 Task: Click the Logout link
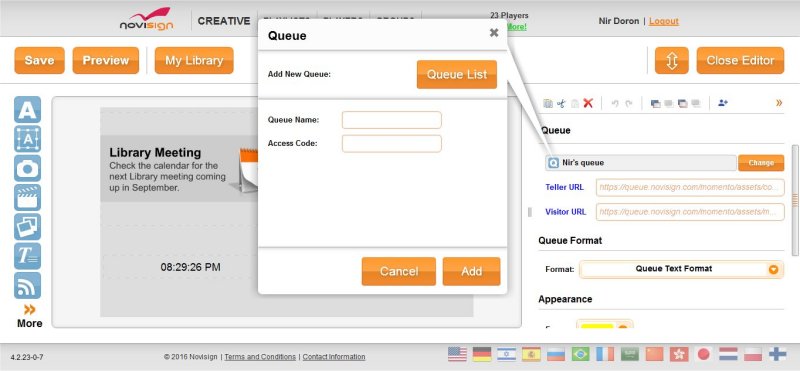tap(664, 21)
